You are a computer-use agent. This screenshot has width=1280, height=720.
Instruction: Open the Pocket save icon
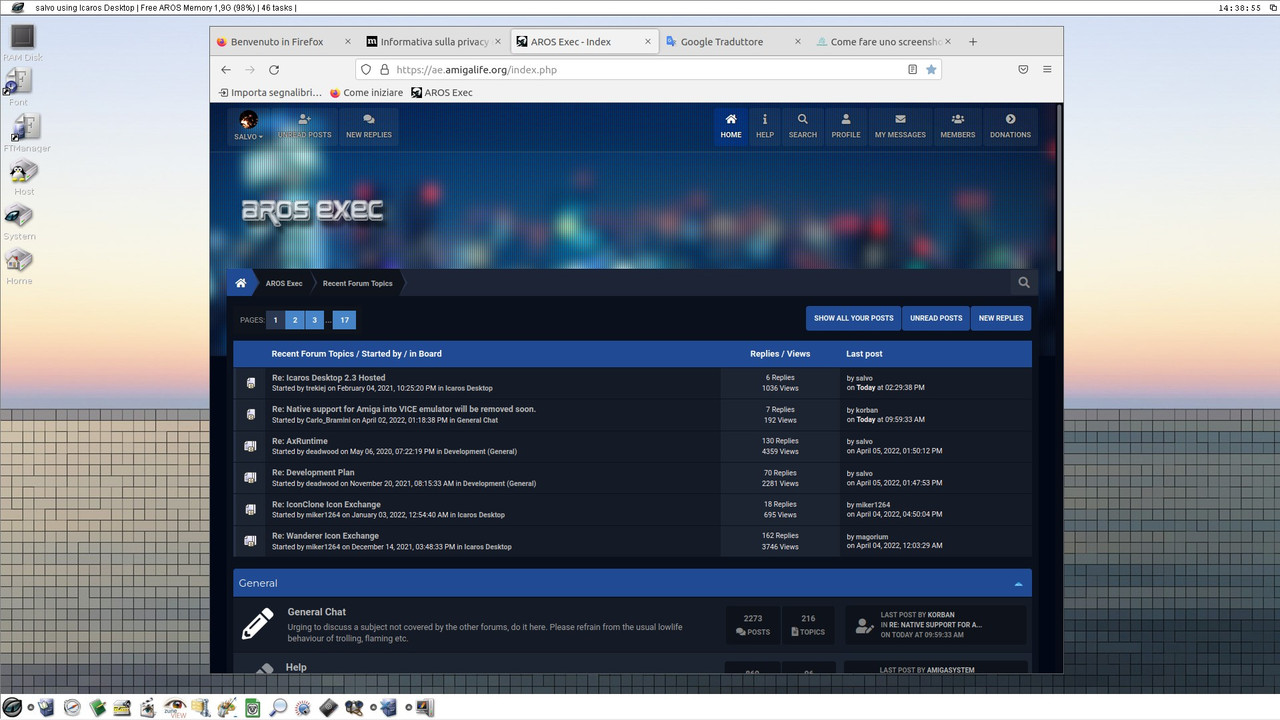[x=1023, y=70]
